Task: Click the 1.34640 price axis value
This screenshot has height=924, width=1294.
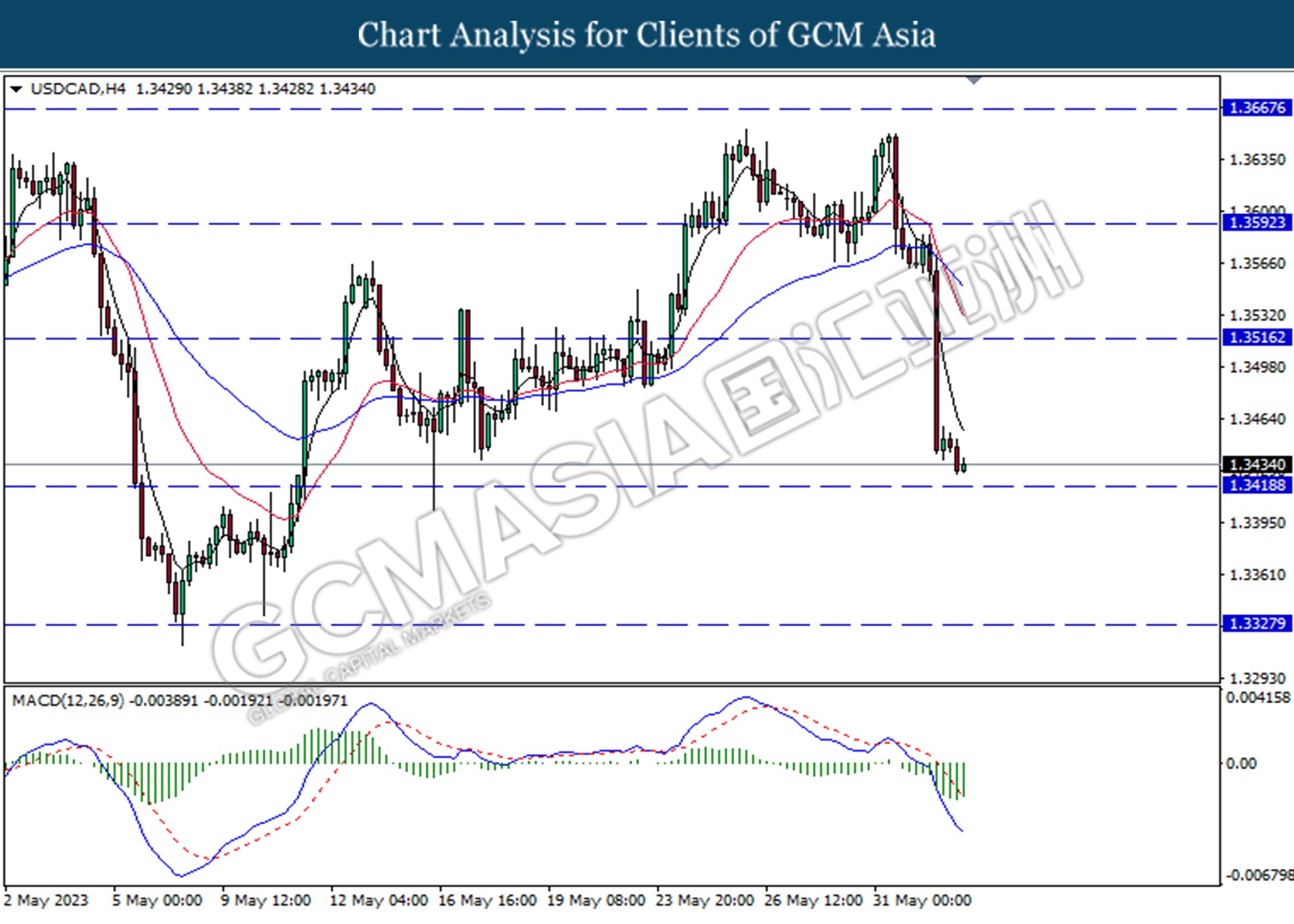Action: [1257, 419]
